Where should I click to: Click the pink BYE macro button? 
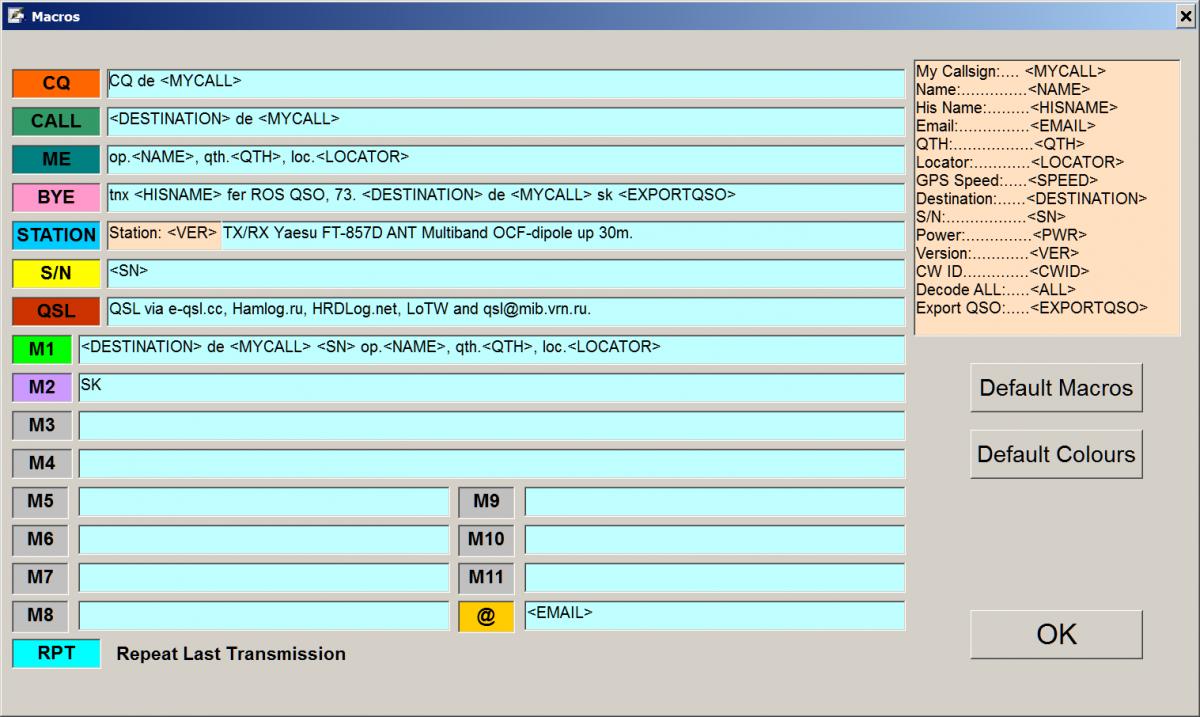(x=56, y=198)
